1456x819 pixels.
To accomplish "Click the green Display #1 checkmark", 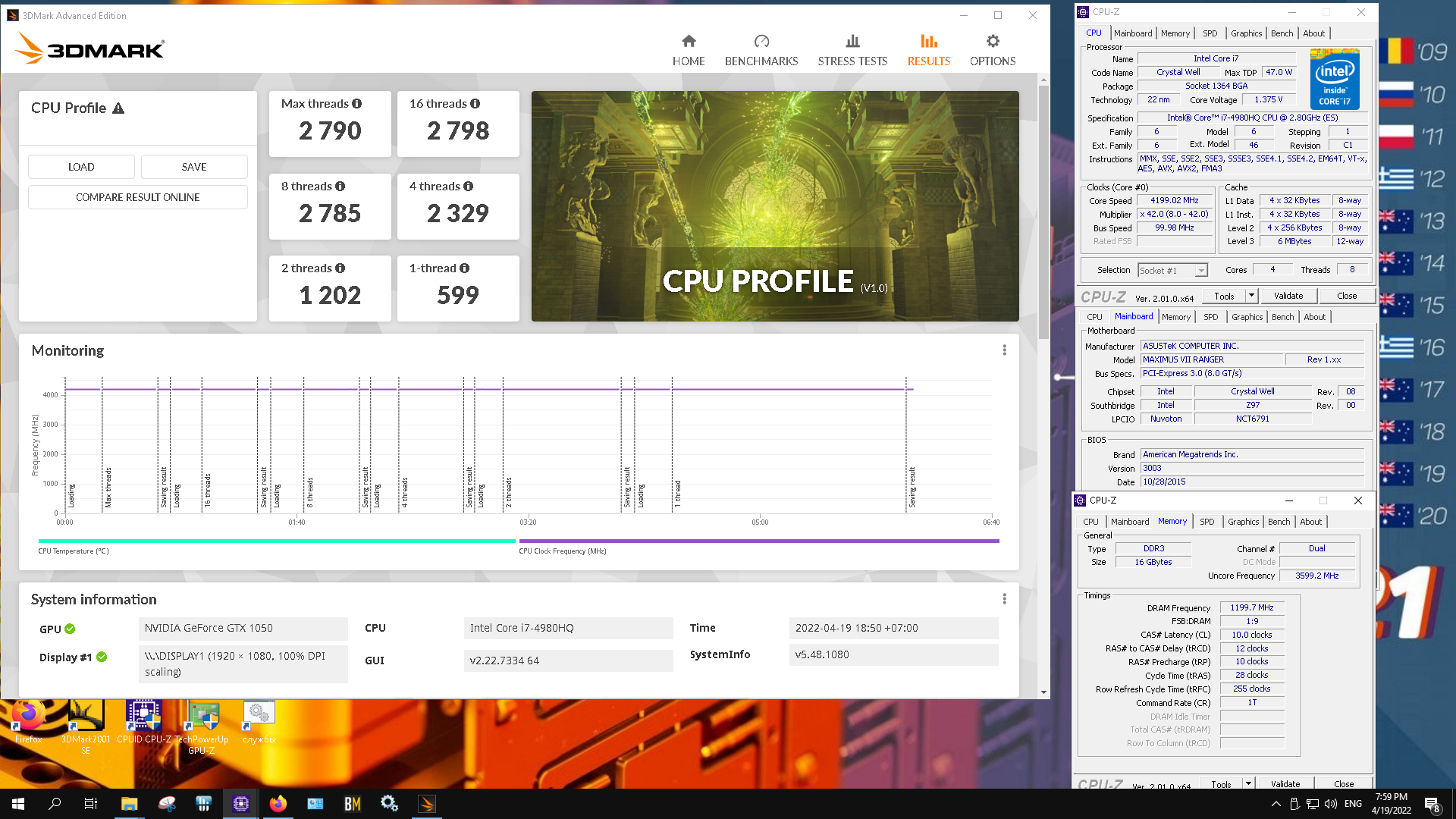I will [x=102, y=657].
